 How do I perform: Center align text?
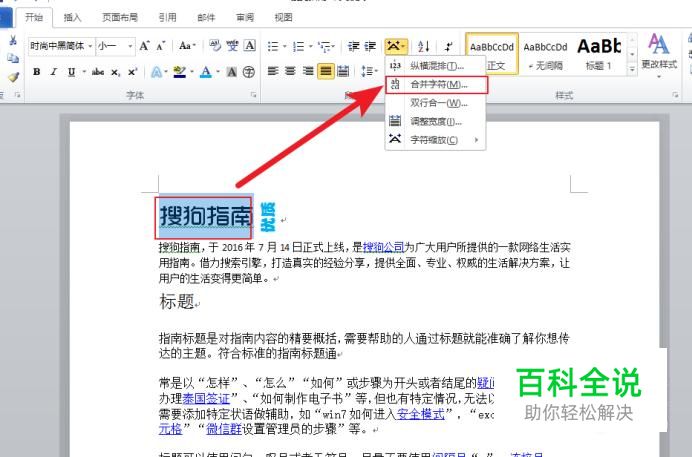(x=290, y=71)
